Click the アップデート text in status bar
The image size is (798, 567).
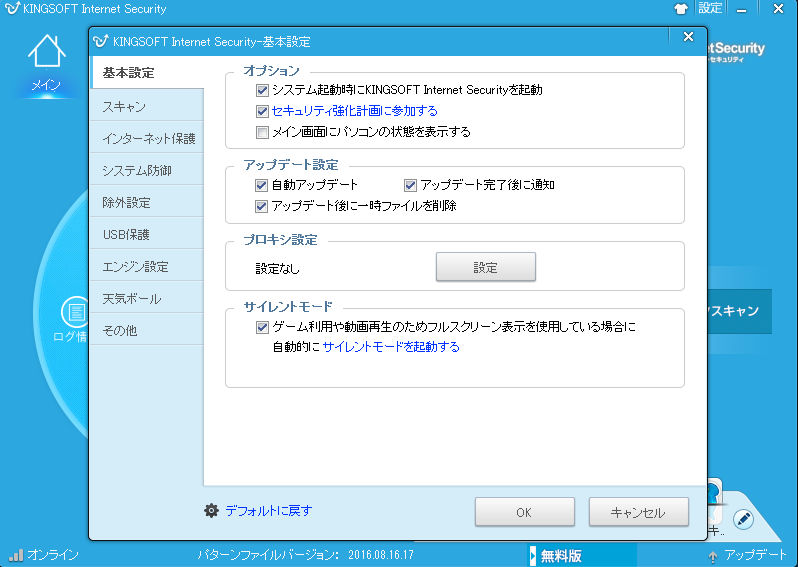[x=755, y=555]
